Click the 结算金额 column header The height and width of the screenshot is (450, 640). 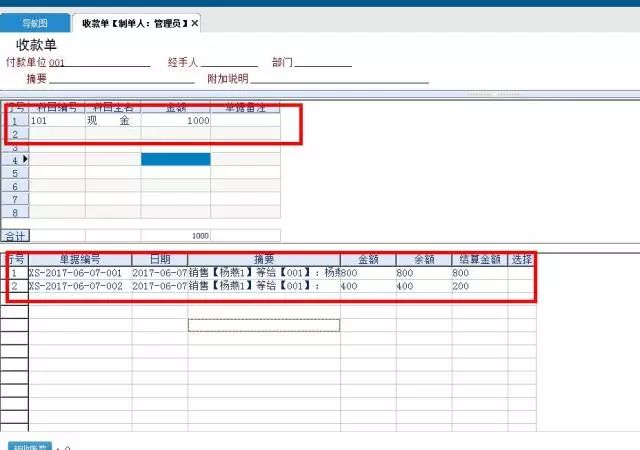tap(479, 259)
